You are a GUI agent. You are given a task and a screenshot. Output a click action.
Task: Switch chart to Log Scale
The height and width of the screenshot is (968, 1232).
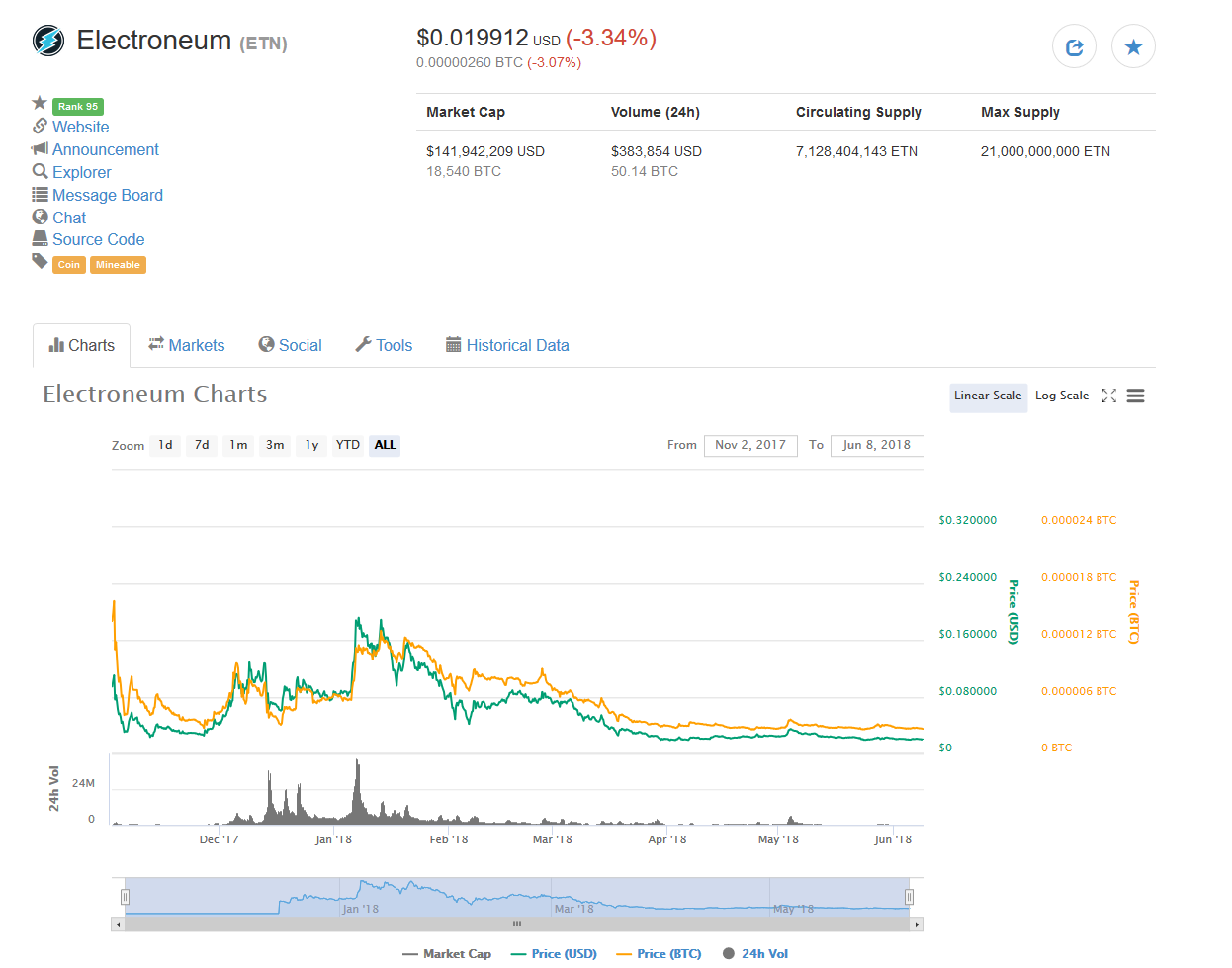point(1062,396)
